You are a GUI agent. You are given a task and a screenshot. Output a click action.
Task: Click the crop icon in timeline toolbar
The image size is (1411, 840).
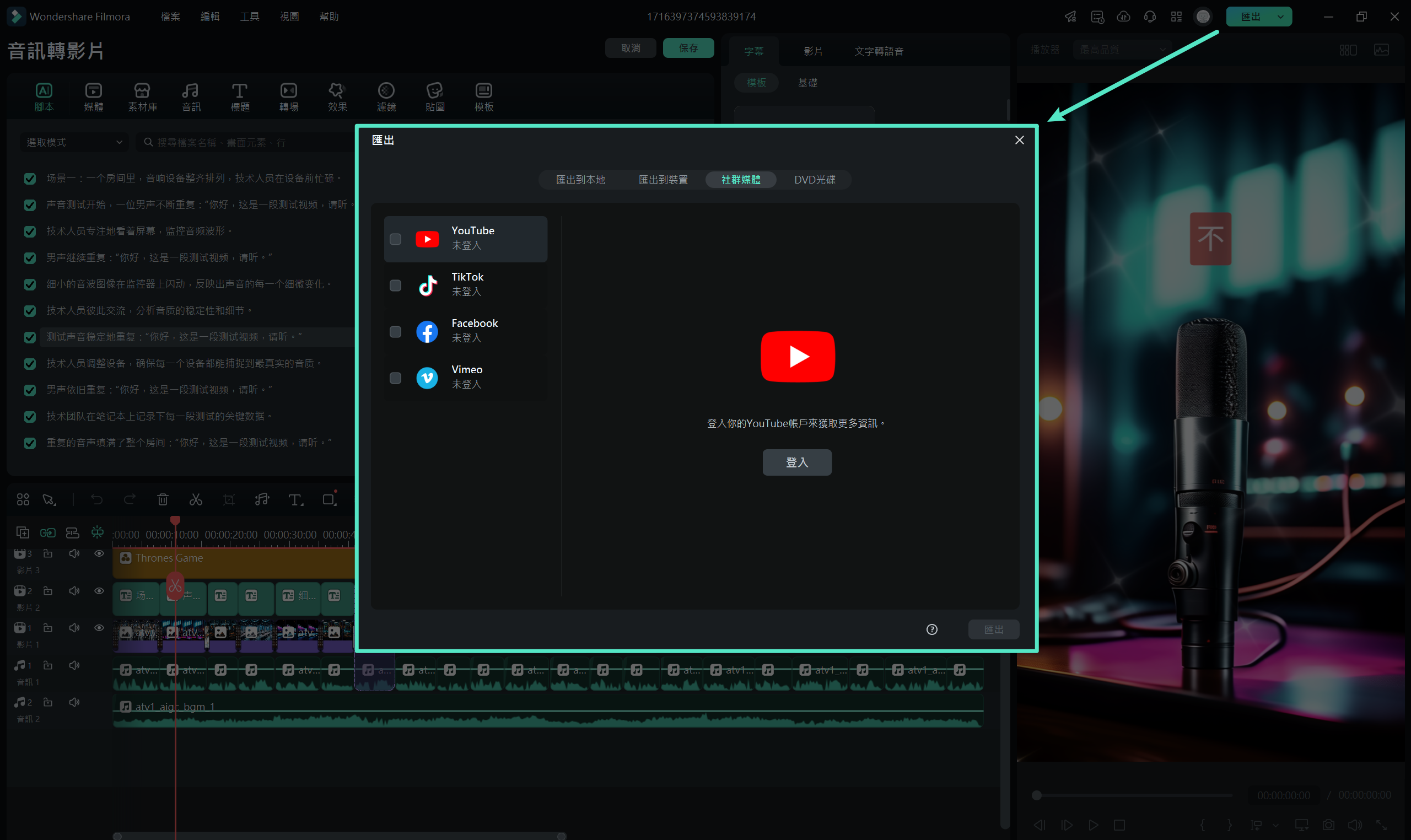pos(229,499)
